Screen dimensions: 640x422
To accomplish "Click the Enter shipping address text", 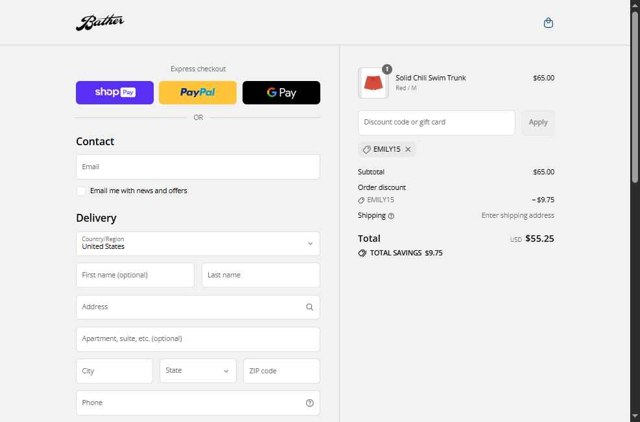I will [518, 215].
